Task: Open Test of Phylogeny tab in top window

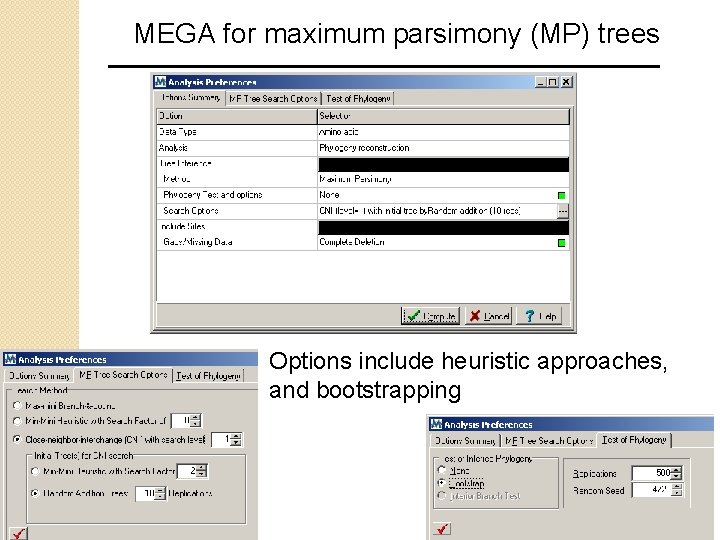Action: [x=358, y=99]
